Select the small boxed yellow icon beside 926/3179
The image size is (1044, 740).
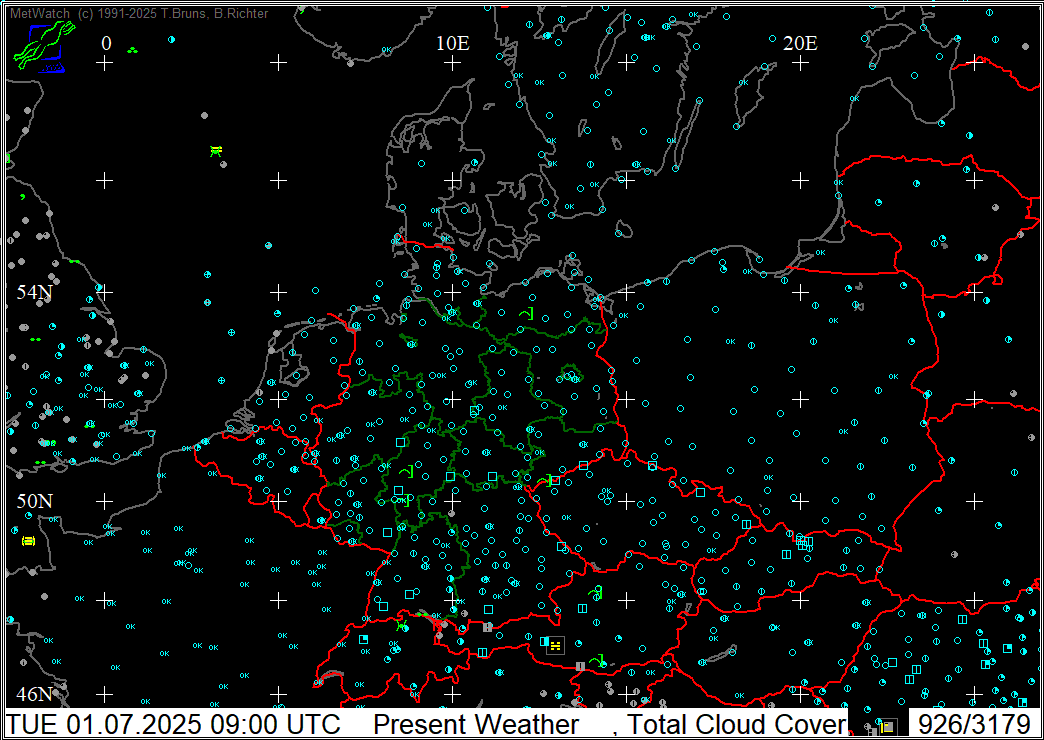click(888, 727)
